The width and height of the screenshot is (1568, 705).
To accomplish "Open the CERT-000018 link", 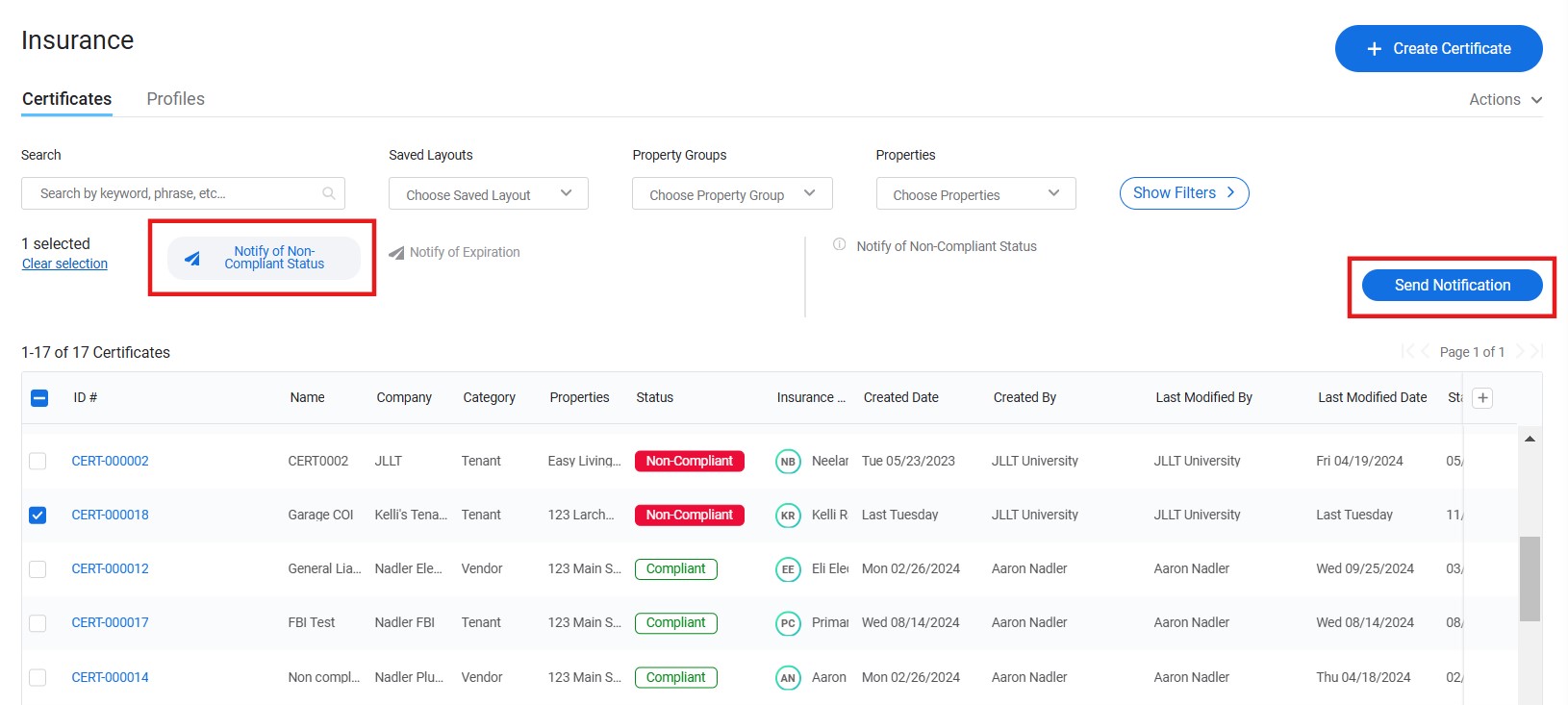I will [x=110, y=516].
